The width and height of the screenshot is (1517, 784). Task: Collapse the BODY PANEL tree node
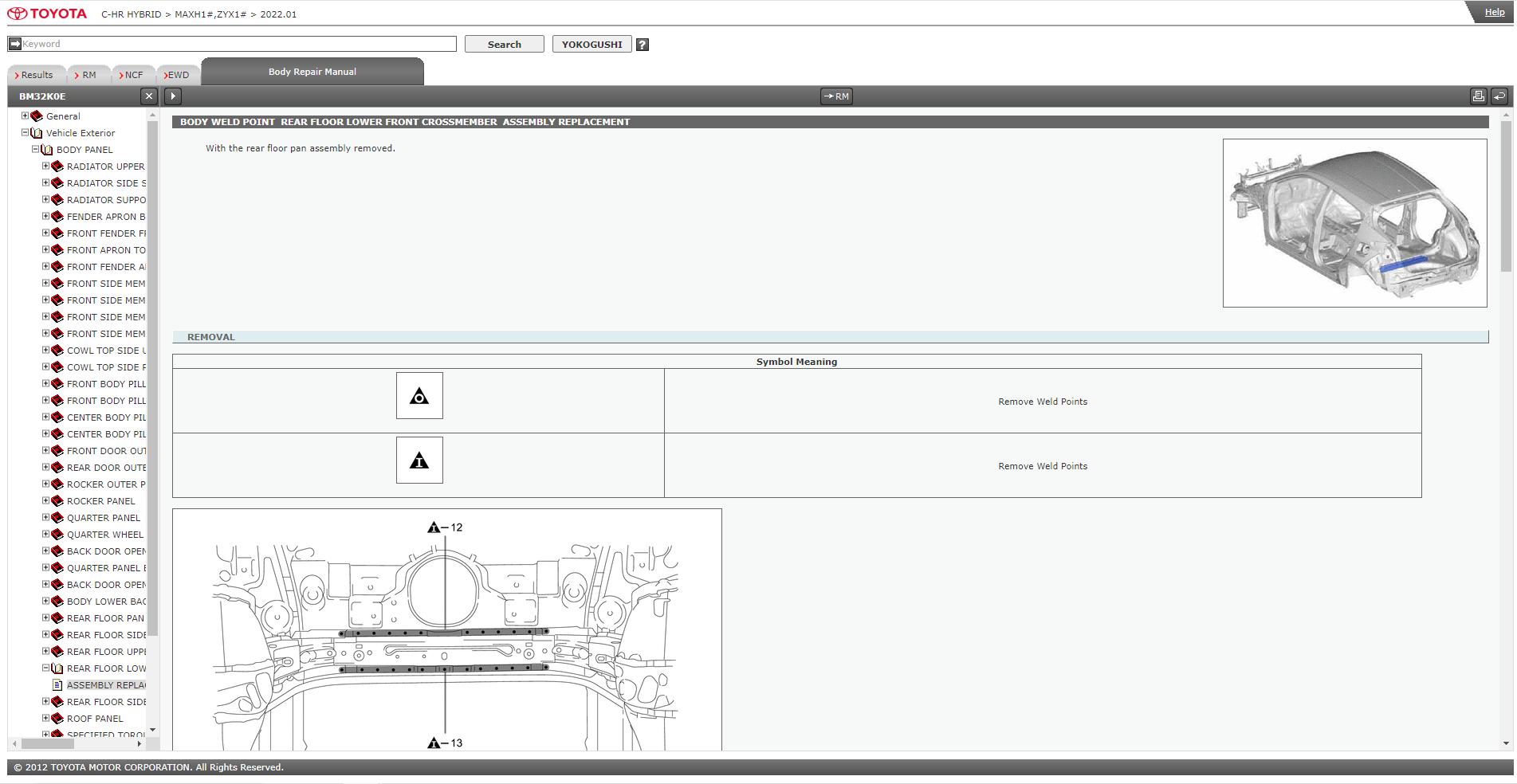click(x=35, y=149)
